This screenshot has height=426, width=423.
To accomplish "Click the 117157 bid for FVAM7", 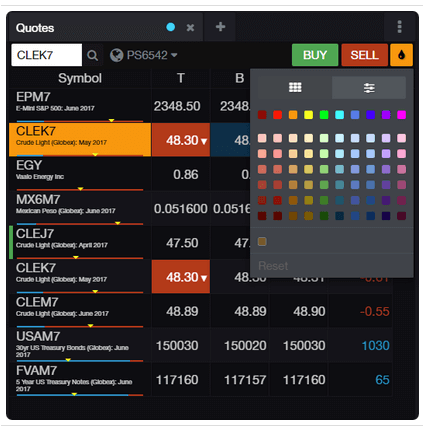I will [245, 380].
